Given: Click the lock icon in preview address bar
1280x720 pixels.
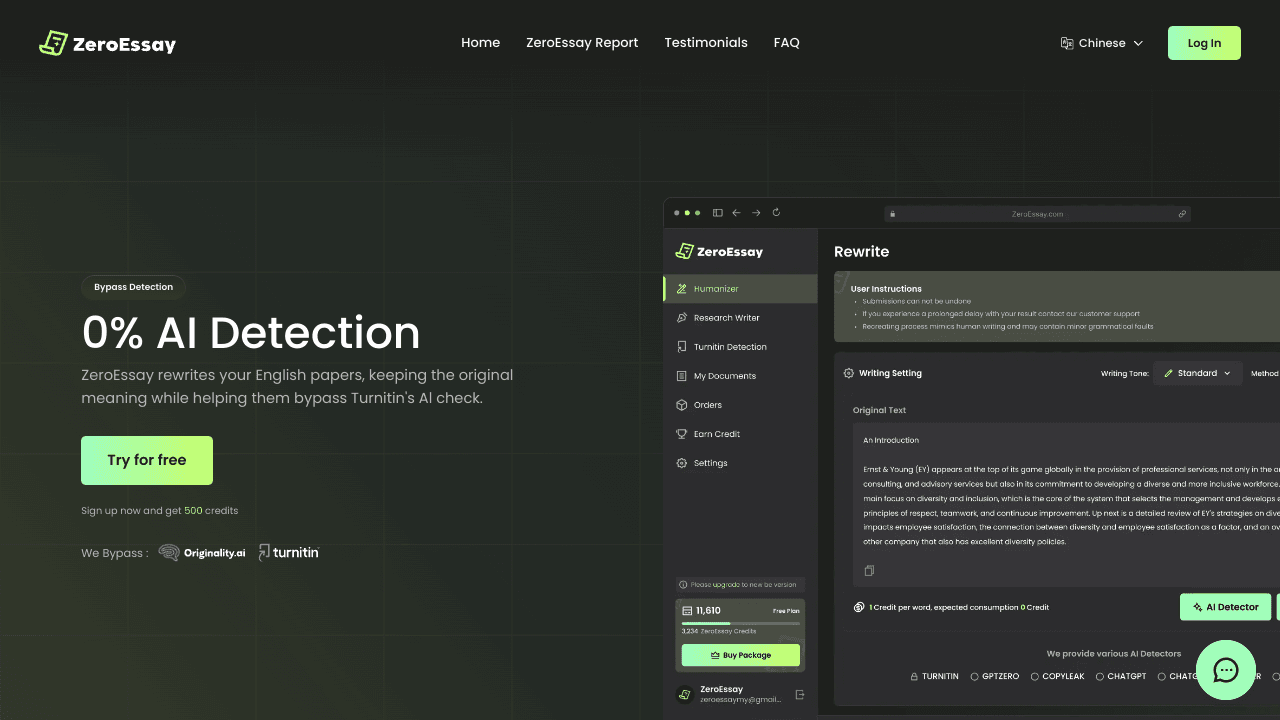Looking at the screenshot, I should [x=892, y=214].
